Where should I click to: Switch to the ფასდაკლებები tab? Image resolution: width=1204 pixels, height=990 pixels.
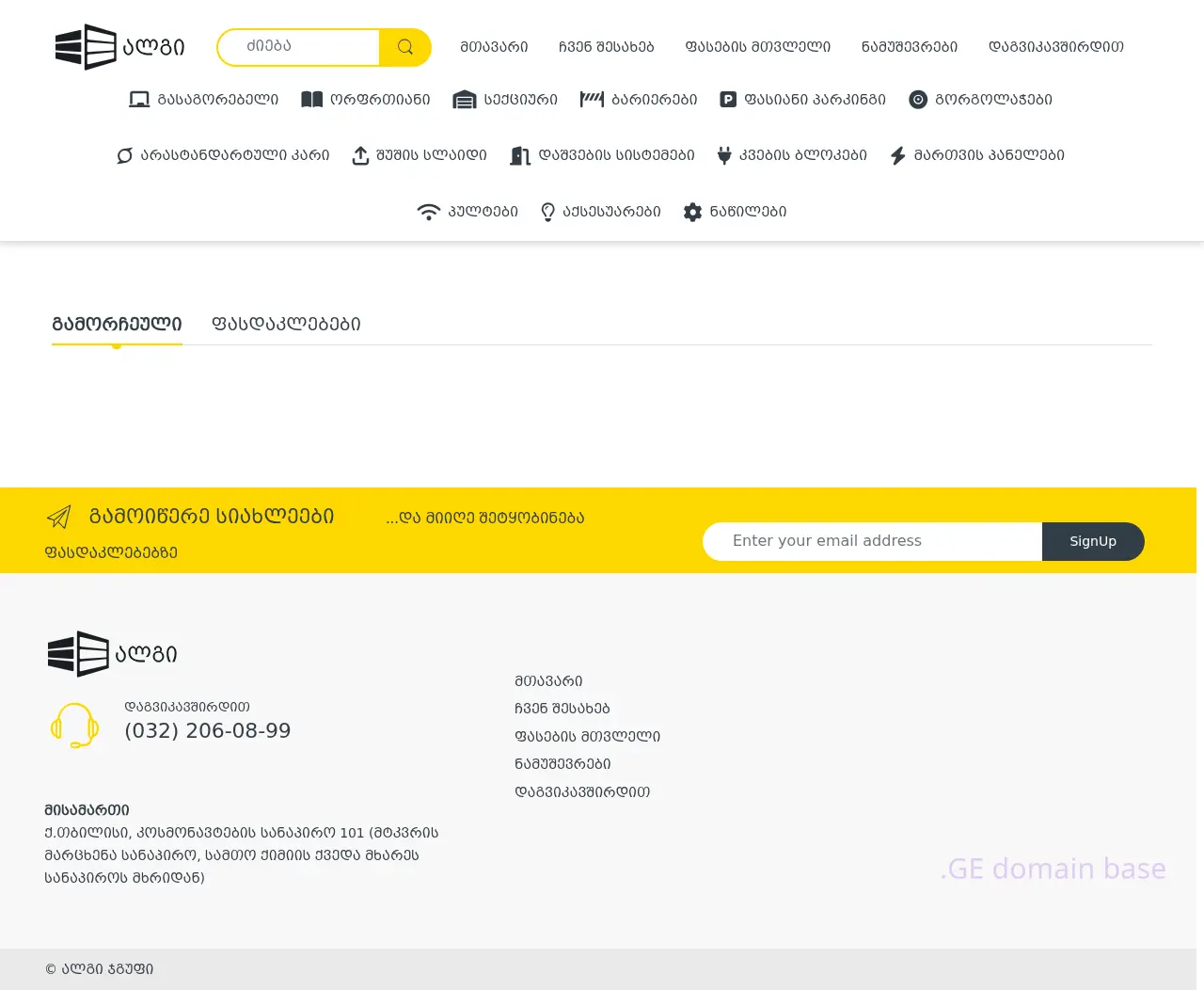[x=286, y=324]
